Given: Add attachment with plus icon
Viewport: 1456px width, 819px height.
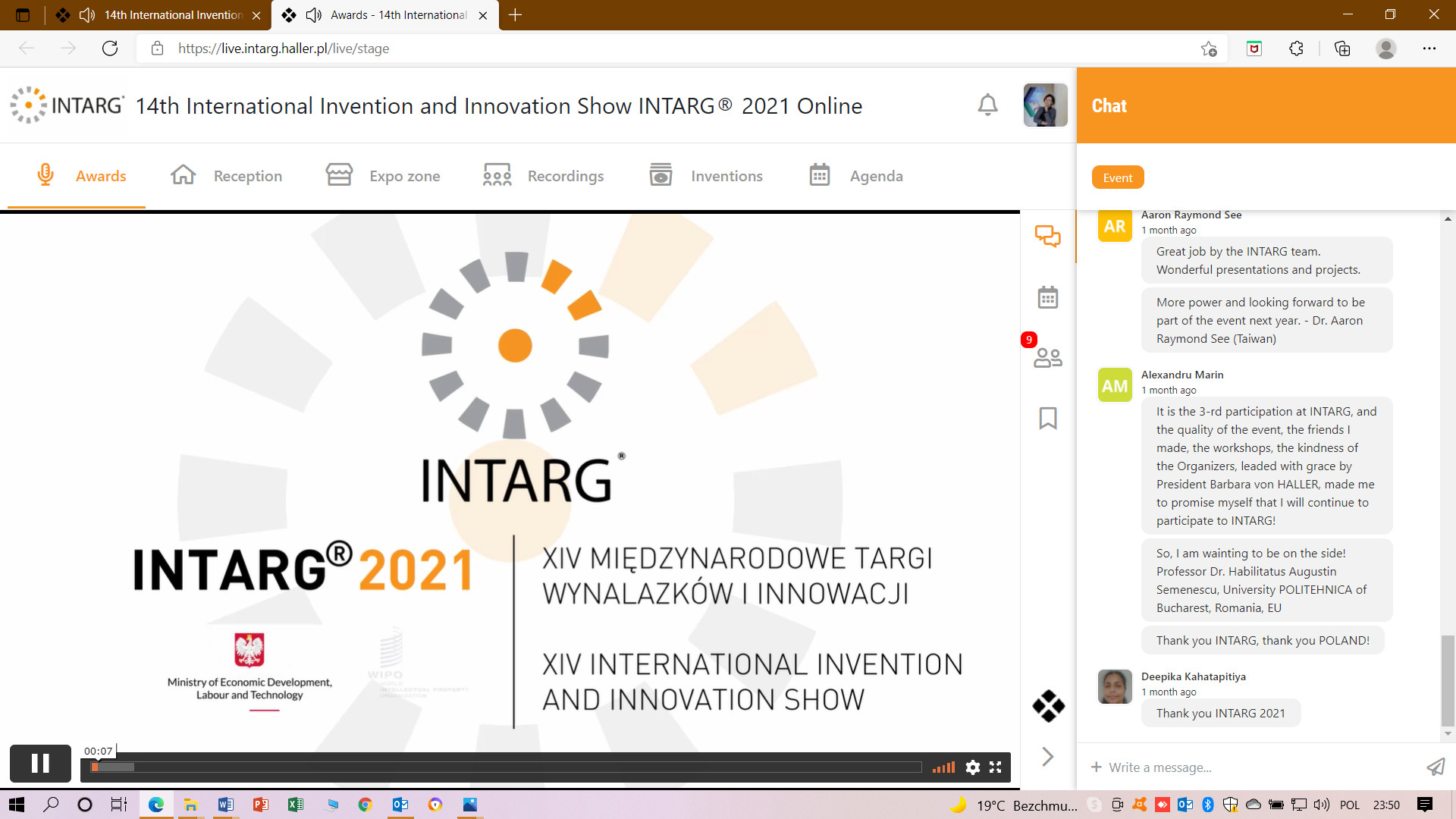Looking at the screenshot, I should coord(1096,767).
